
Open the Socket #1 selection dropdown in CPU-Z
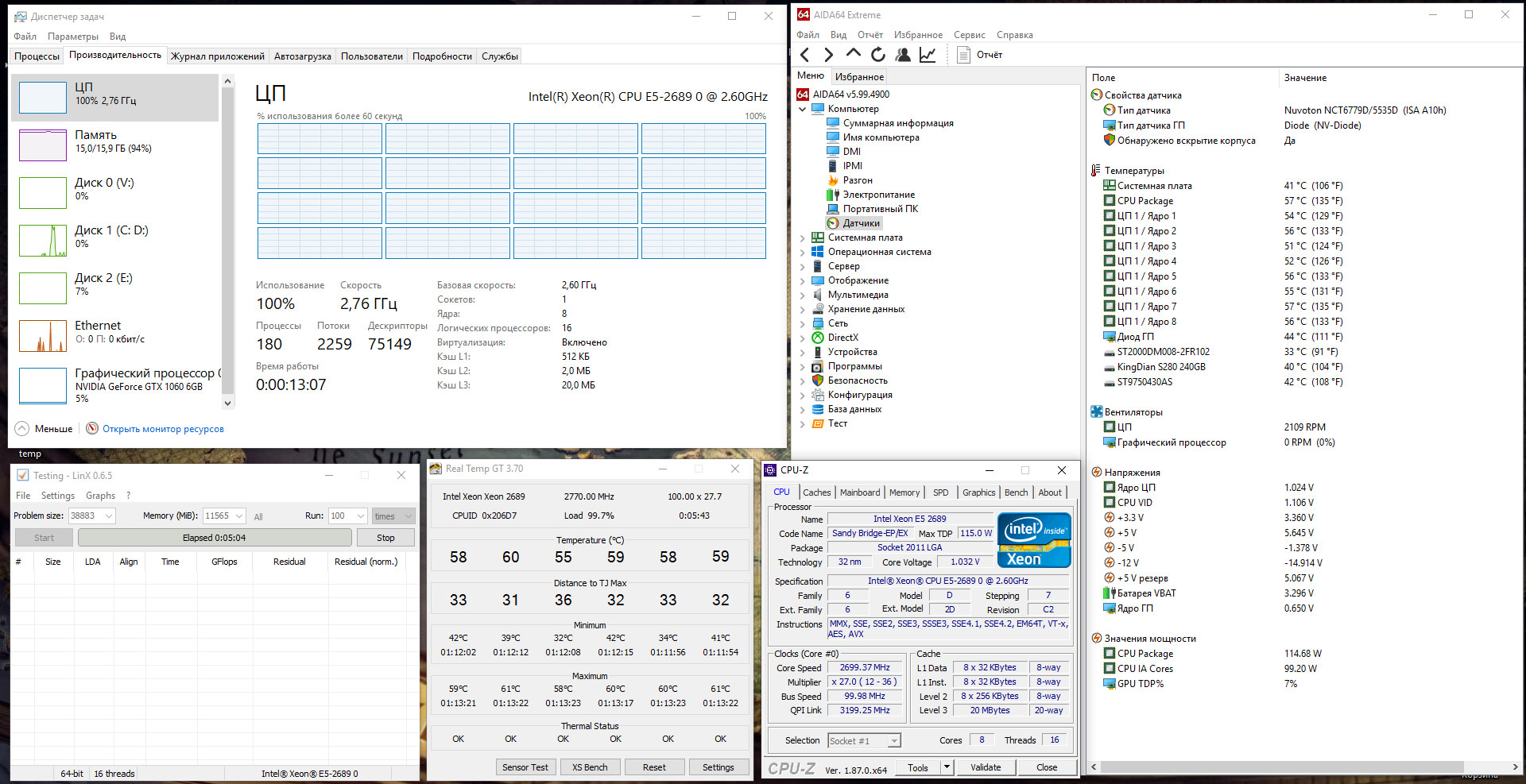[894, 741]
